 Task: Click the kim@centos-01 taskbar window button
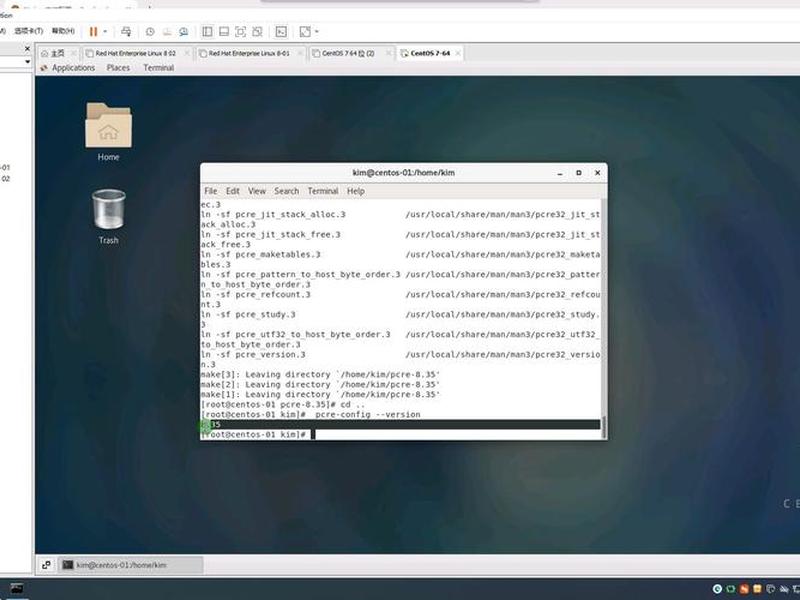tap(131, 565)
